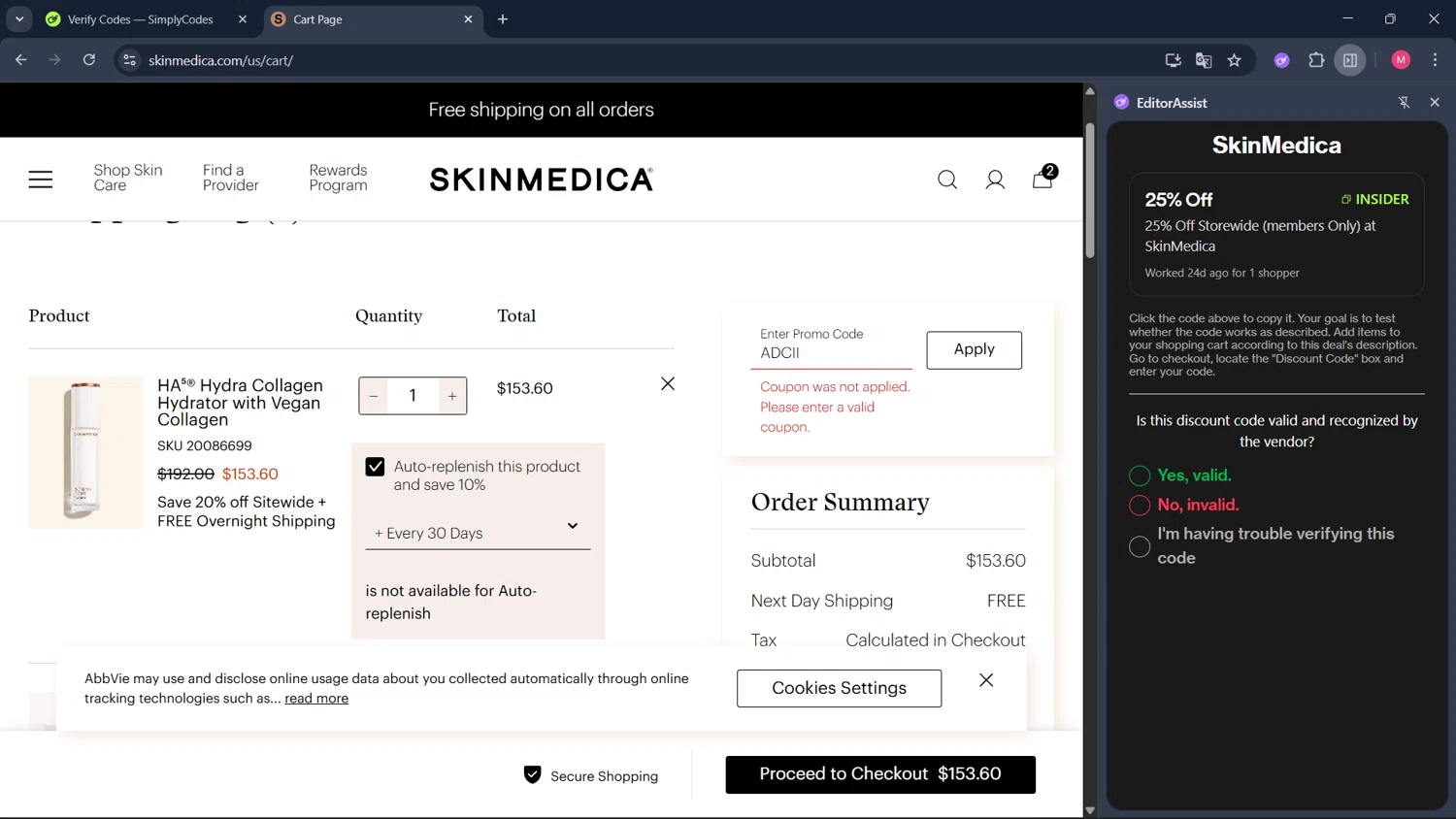Open the Chrome three-dot menu

(x=1435, y=60)
